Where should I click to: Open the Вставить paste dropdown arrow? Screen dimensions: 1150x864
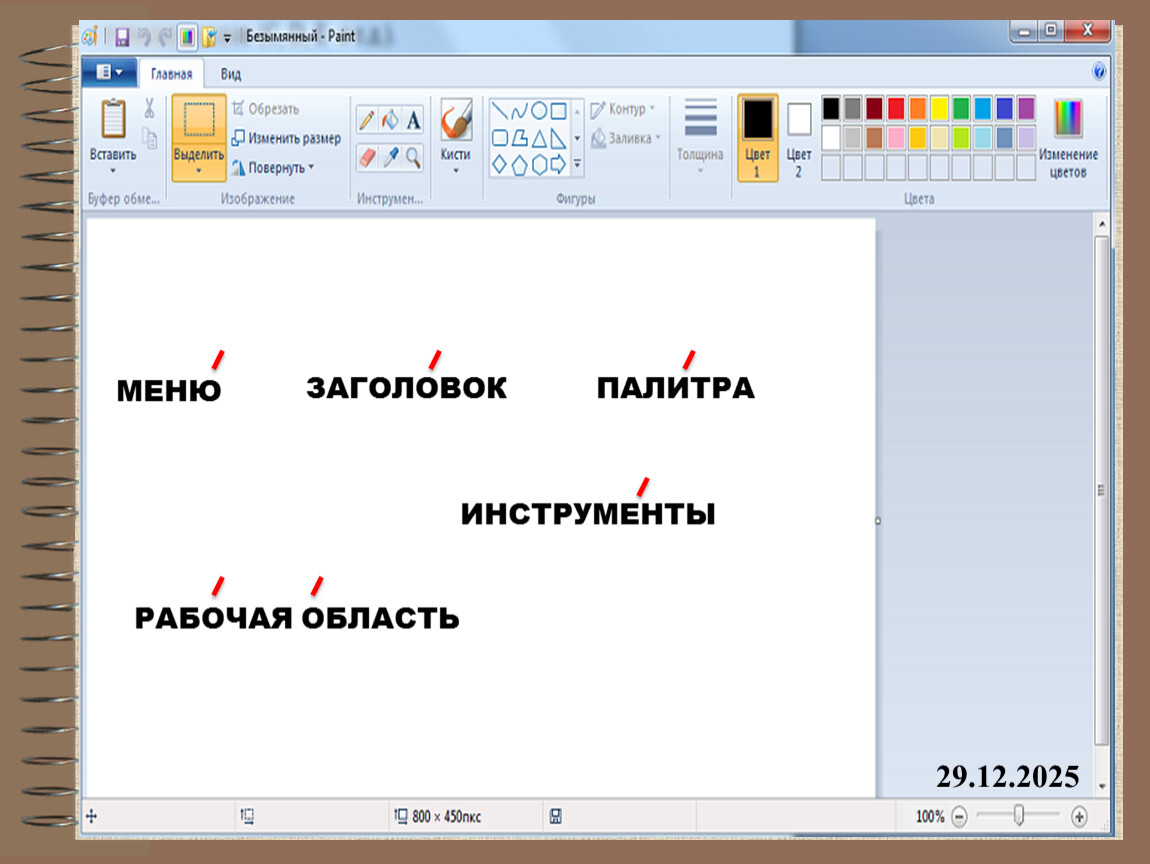pos(113,171)
